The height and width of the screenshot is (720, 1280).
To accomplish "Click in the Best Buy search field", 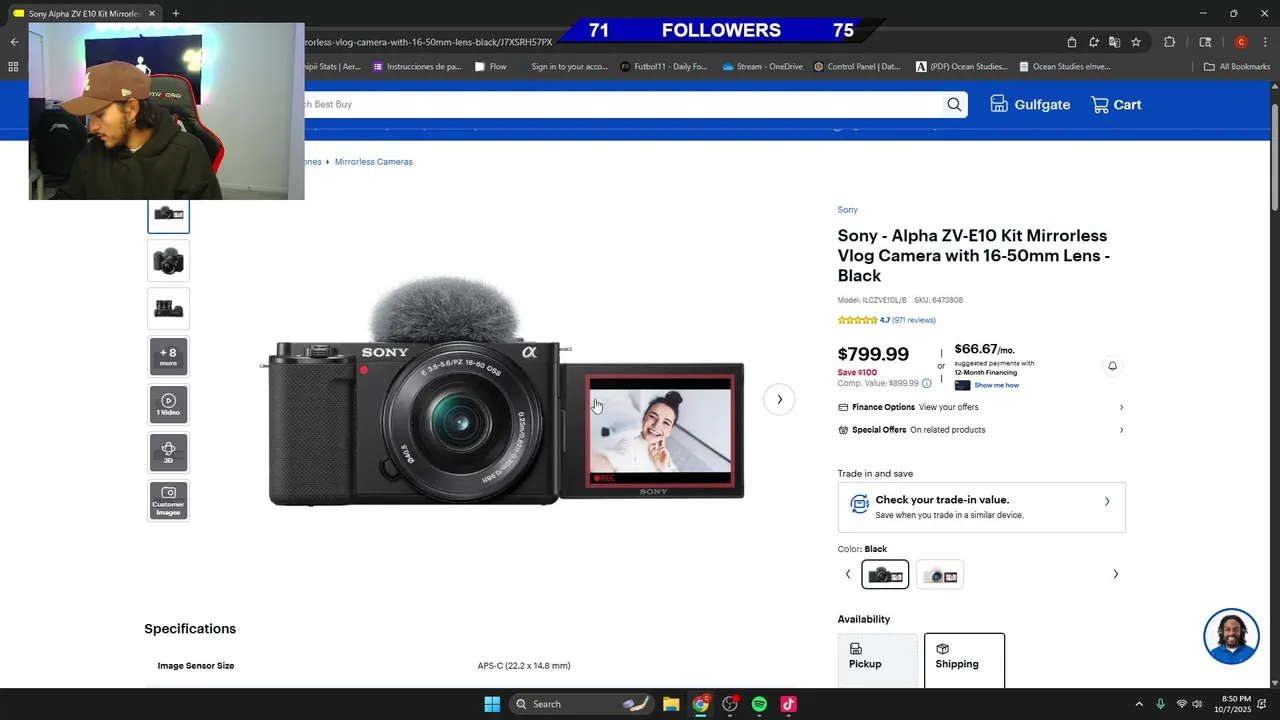I will (x=620, y=104).
